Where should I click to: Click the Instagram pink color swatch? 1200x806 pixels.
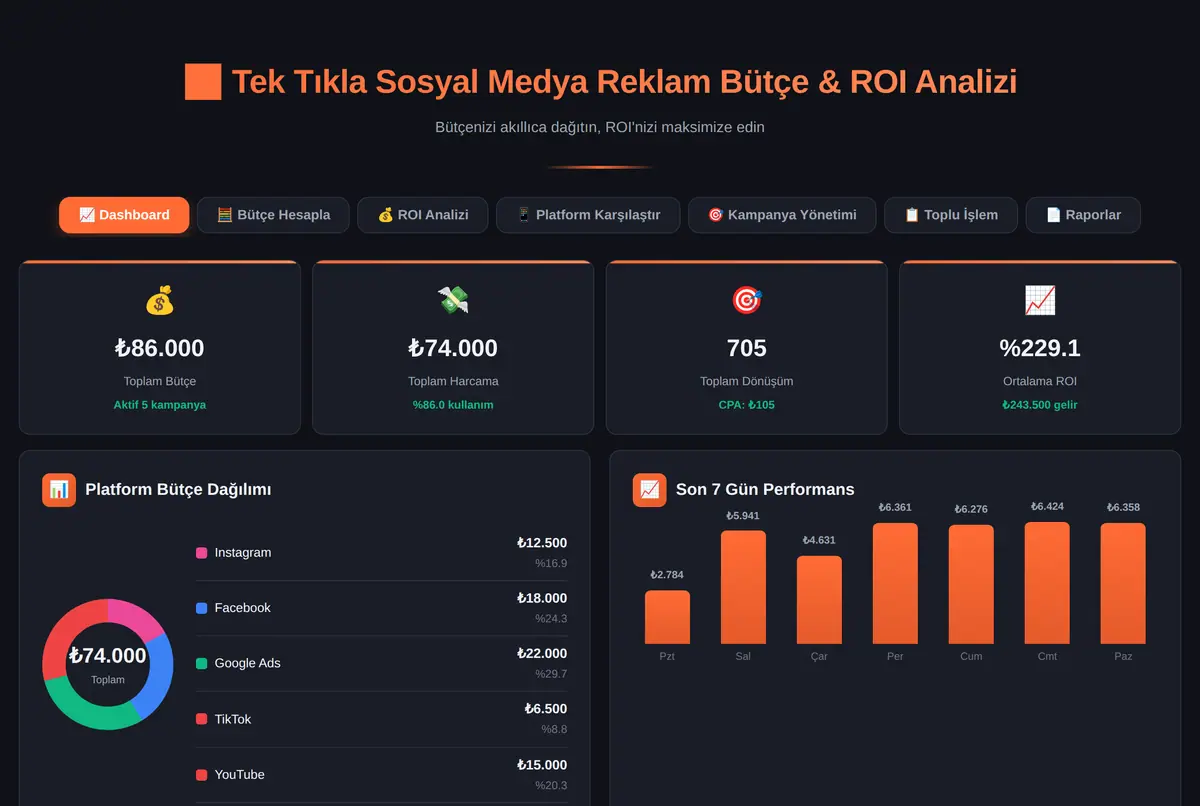pyautogui.click(x=202, y=553)
